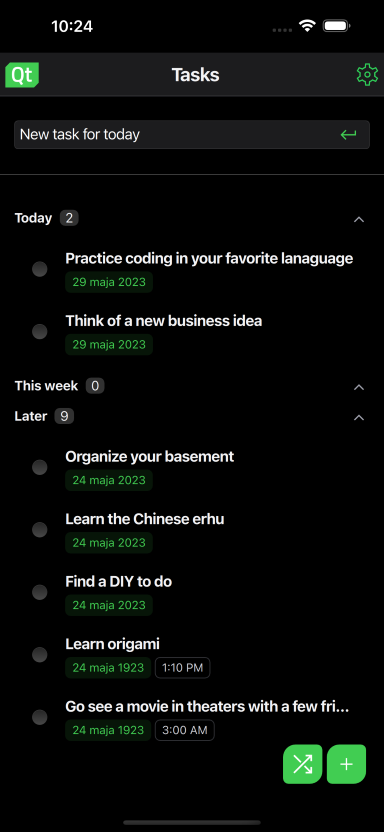Tap the green Qt logo
This screenshot has width=384, height=832.
pos(22,75)
